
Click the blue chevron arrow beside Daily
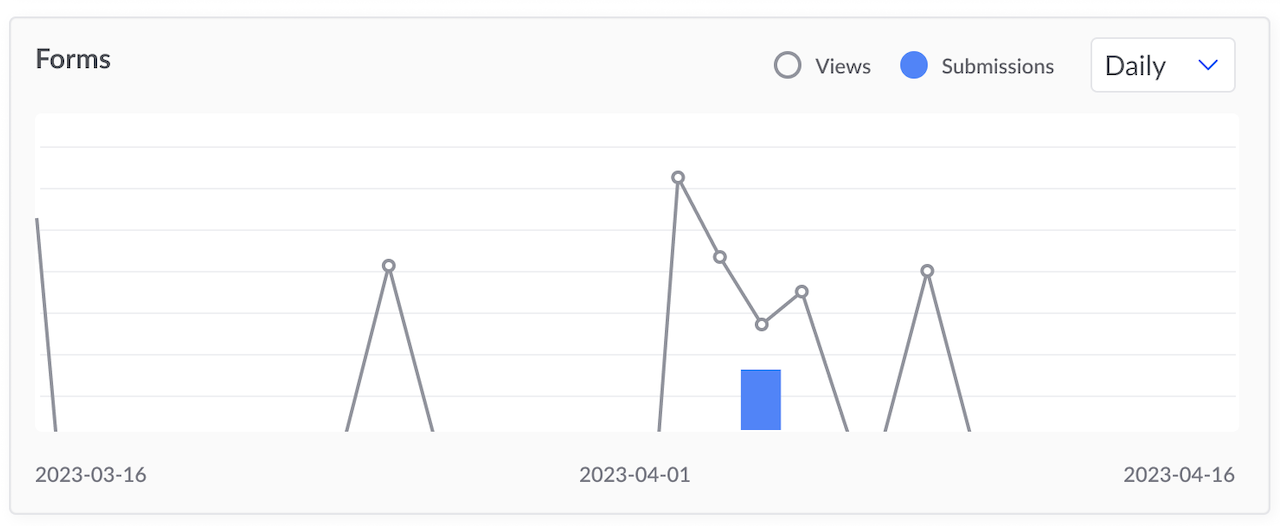pyautogui.click(x=1208, y=65)
